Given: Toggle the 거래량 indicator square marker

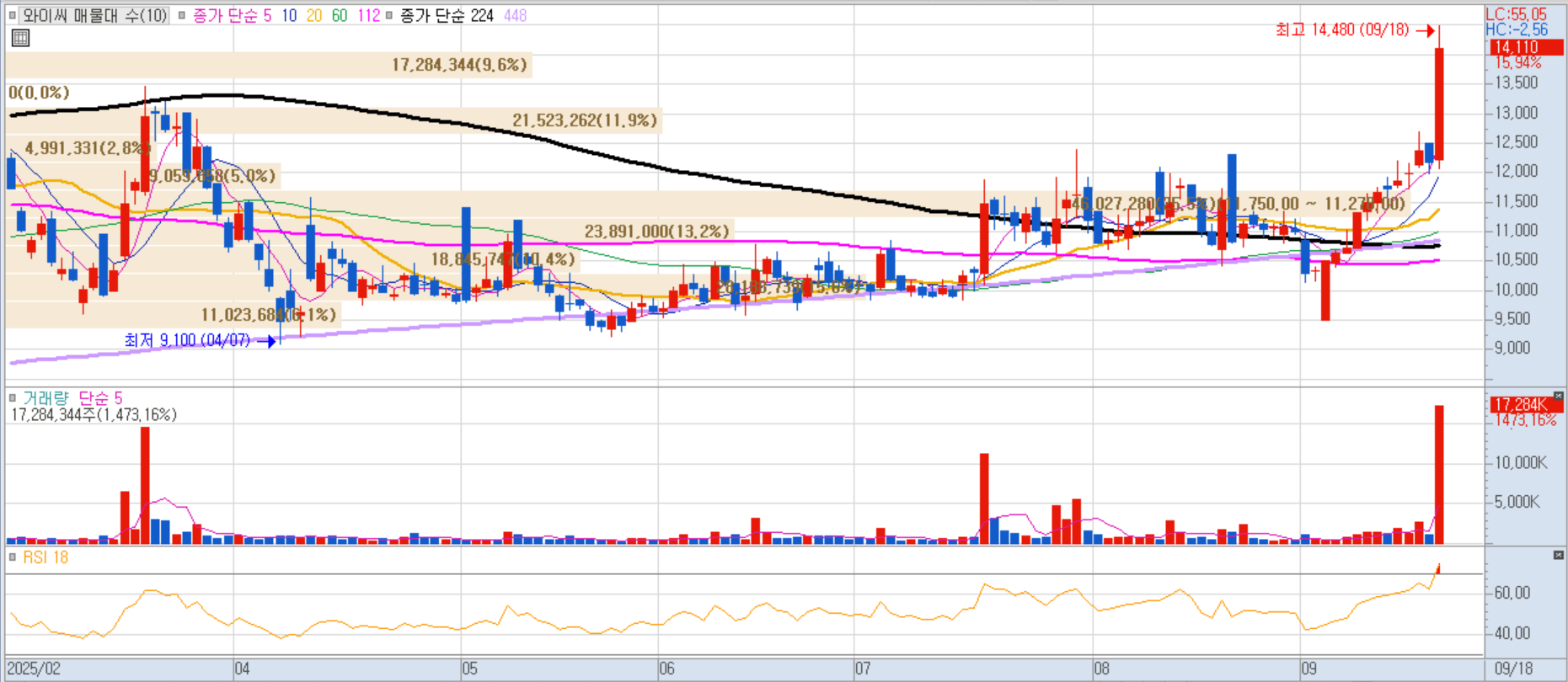Looking at the screenshot, I should click(13, 397).
